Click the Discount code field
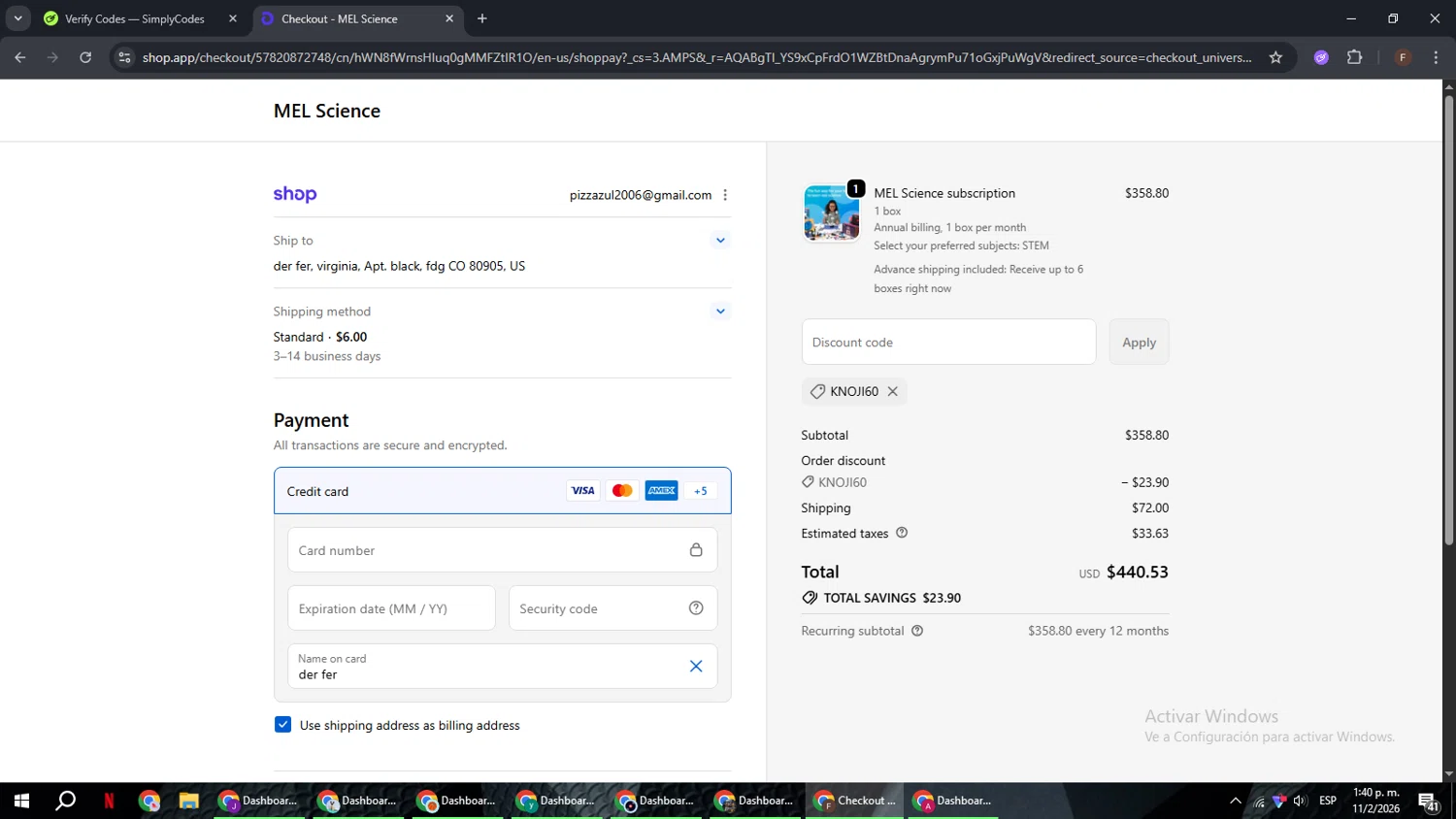Viewport: 1456px width, 819px height. coord(948,343)
